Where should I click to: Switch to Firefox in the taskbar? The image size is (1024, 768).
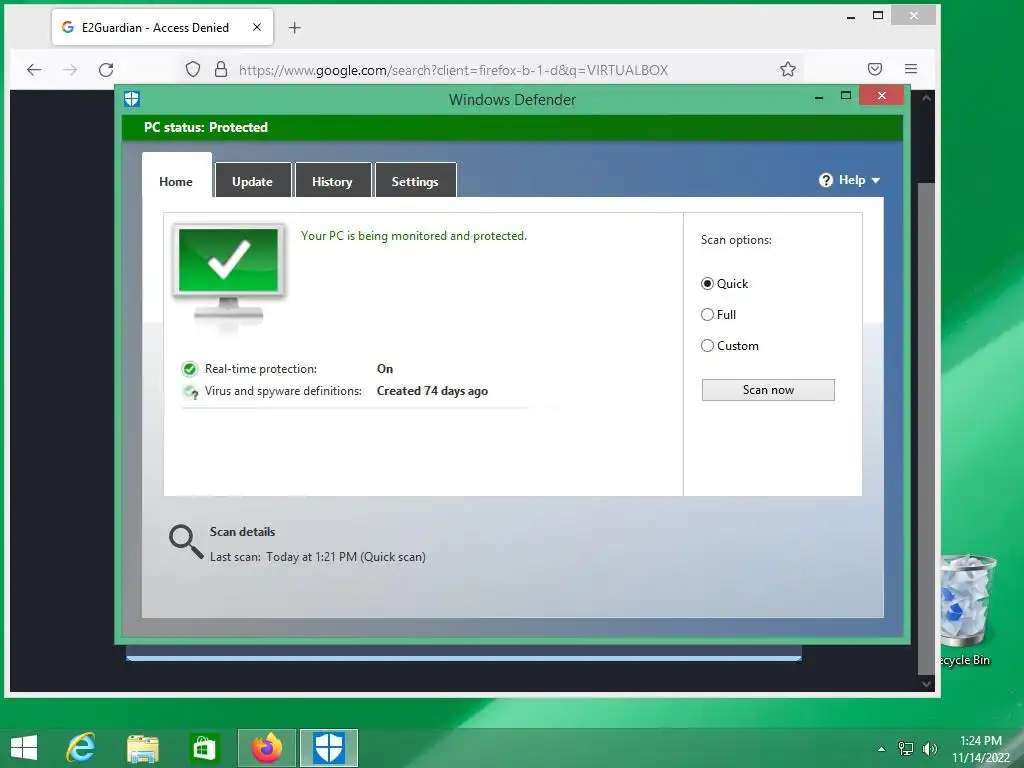point(266,748)
